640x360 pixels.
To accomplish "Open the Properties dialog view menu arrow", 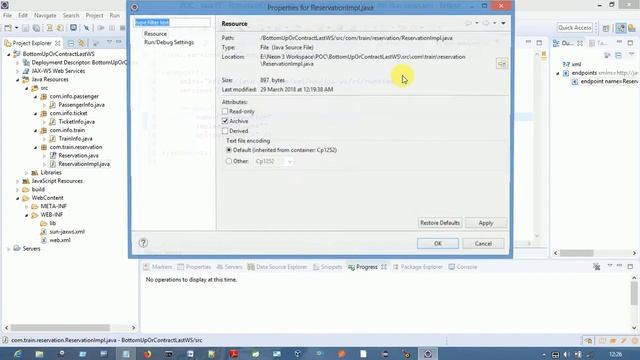I will point(503,23).
